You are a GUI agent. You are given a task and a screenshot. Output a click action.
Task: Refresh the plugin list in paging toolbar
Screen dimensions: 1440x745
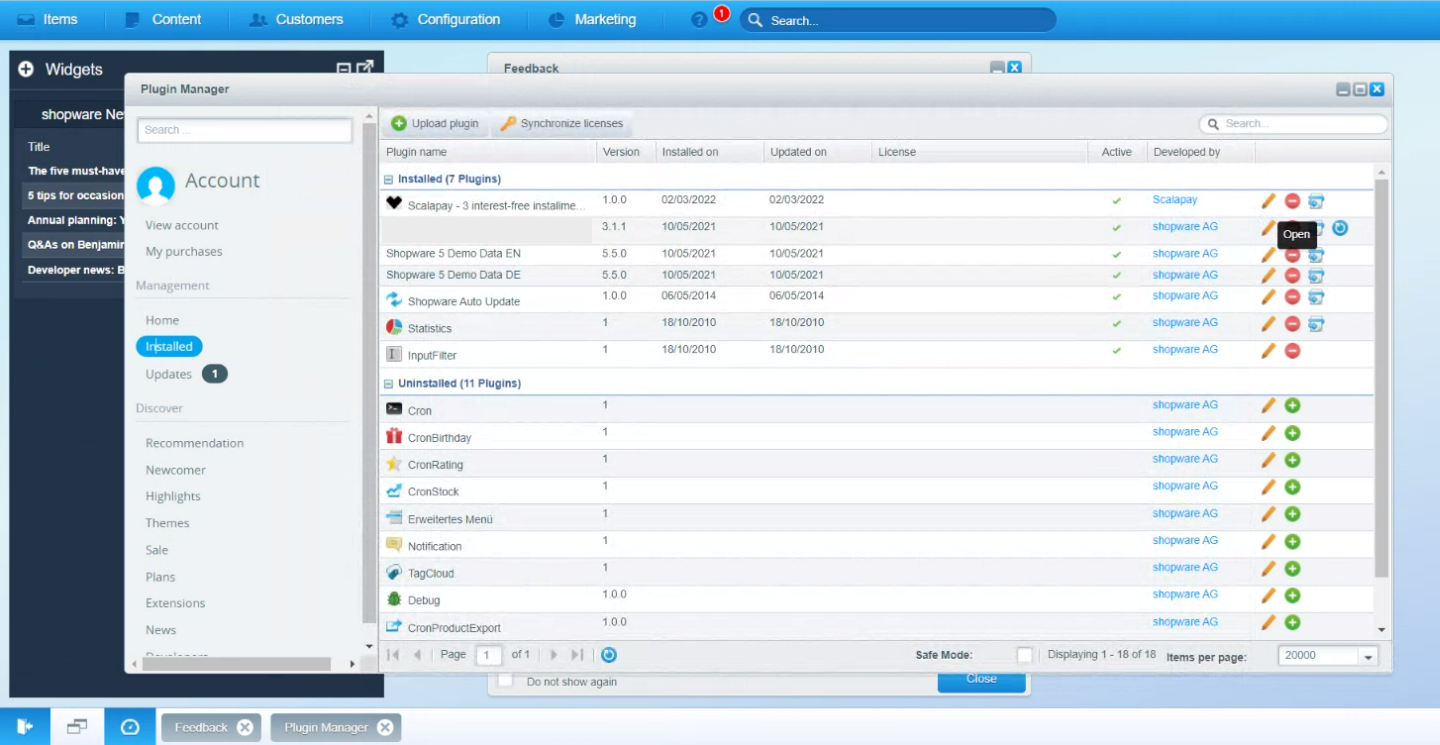(x=608, y=655)
